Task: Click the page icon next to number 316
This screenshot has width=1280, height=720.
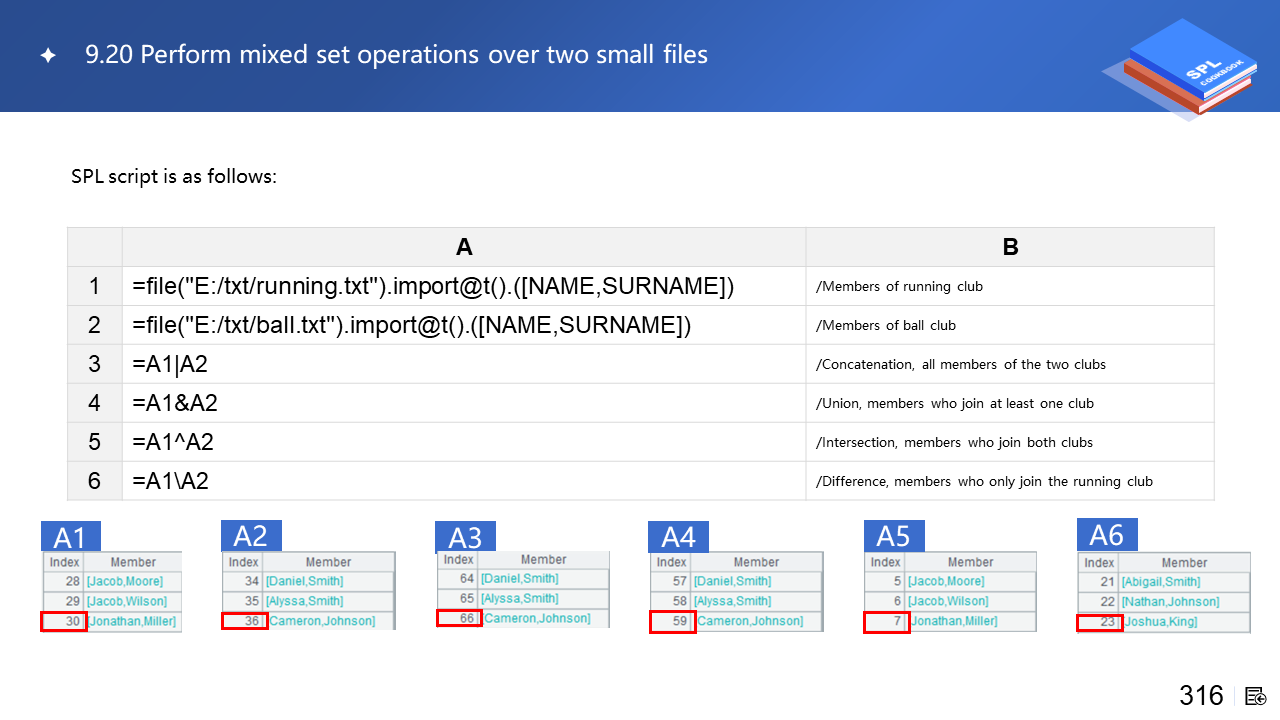Action: click(1255, 696)
